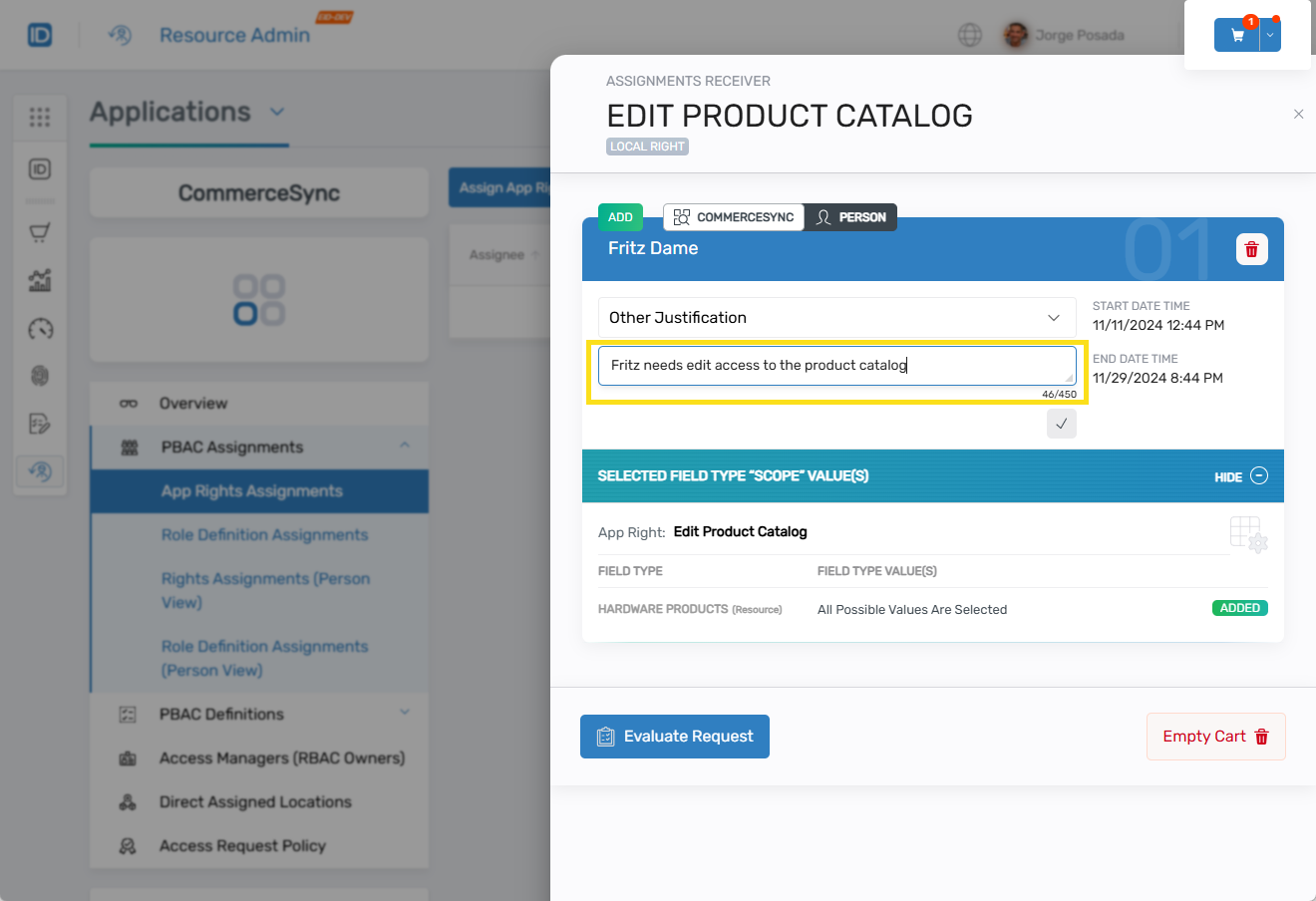The image size is (1316, 901).
Task: Open the apps grid icon in sidebar
Action: tap(40, 118)
